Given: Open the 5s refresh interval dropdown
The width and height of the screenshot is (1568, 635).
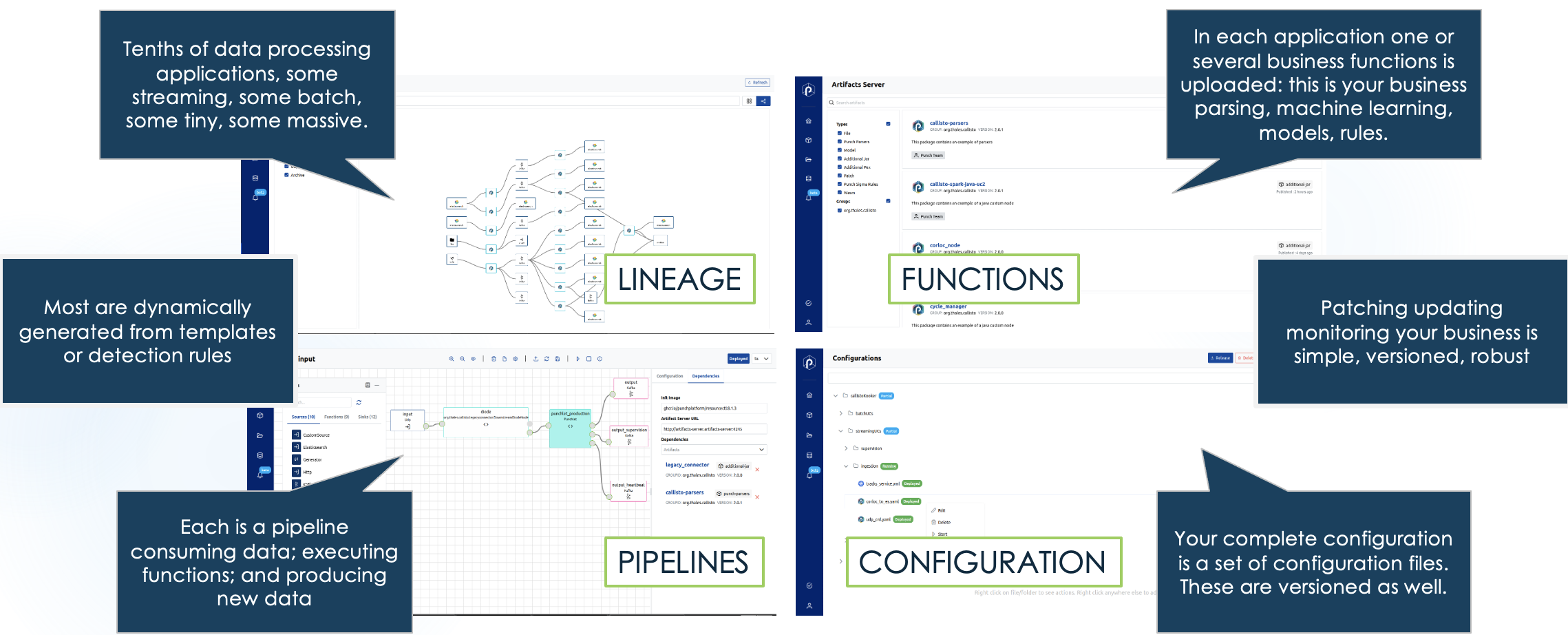Looking at the screenshot, I should pyautogui.click(x=761, y=359).
